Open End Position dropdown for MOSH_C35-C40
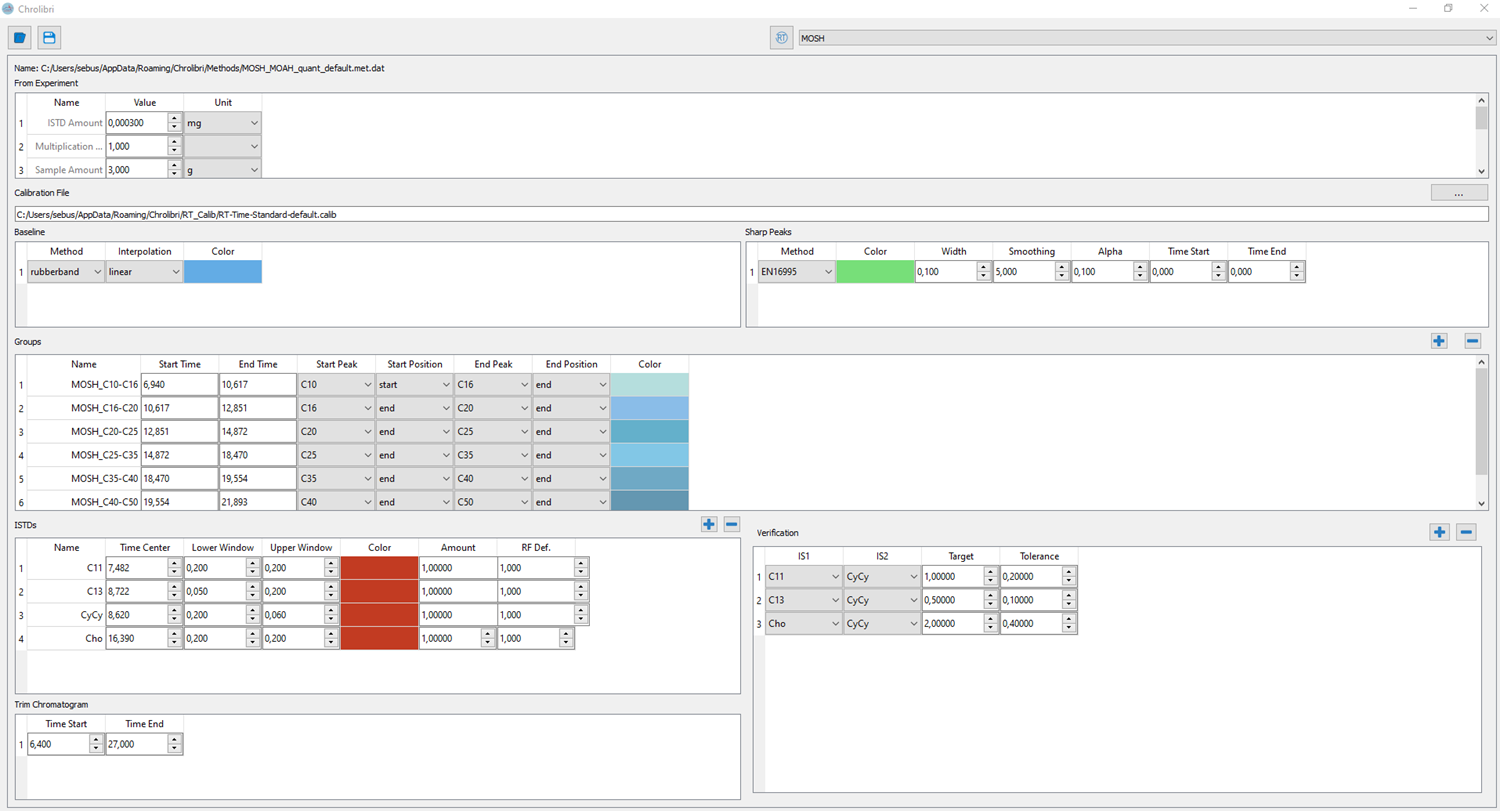Image resolution: width=1500 pixels, height=811 pixels. point(570,479)
